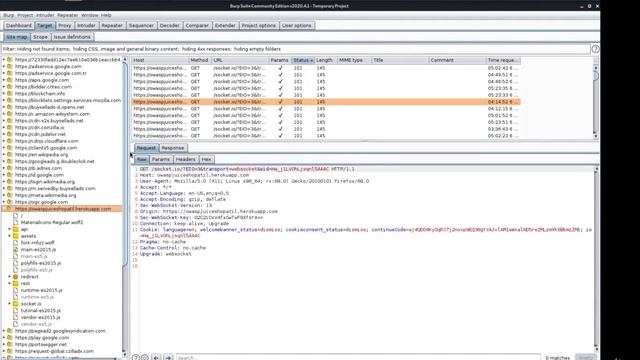The width and height of the screenshot is (640, 360).
Task: Switch to the Repeater tool tab
Action: (112, 25)
